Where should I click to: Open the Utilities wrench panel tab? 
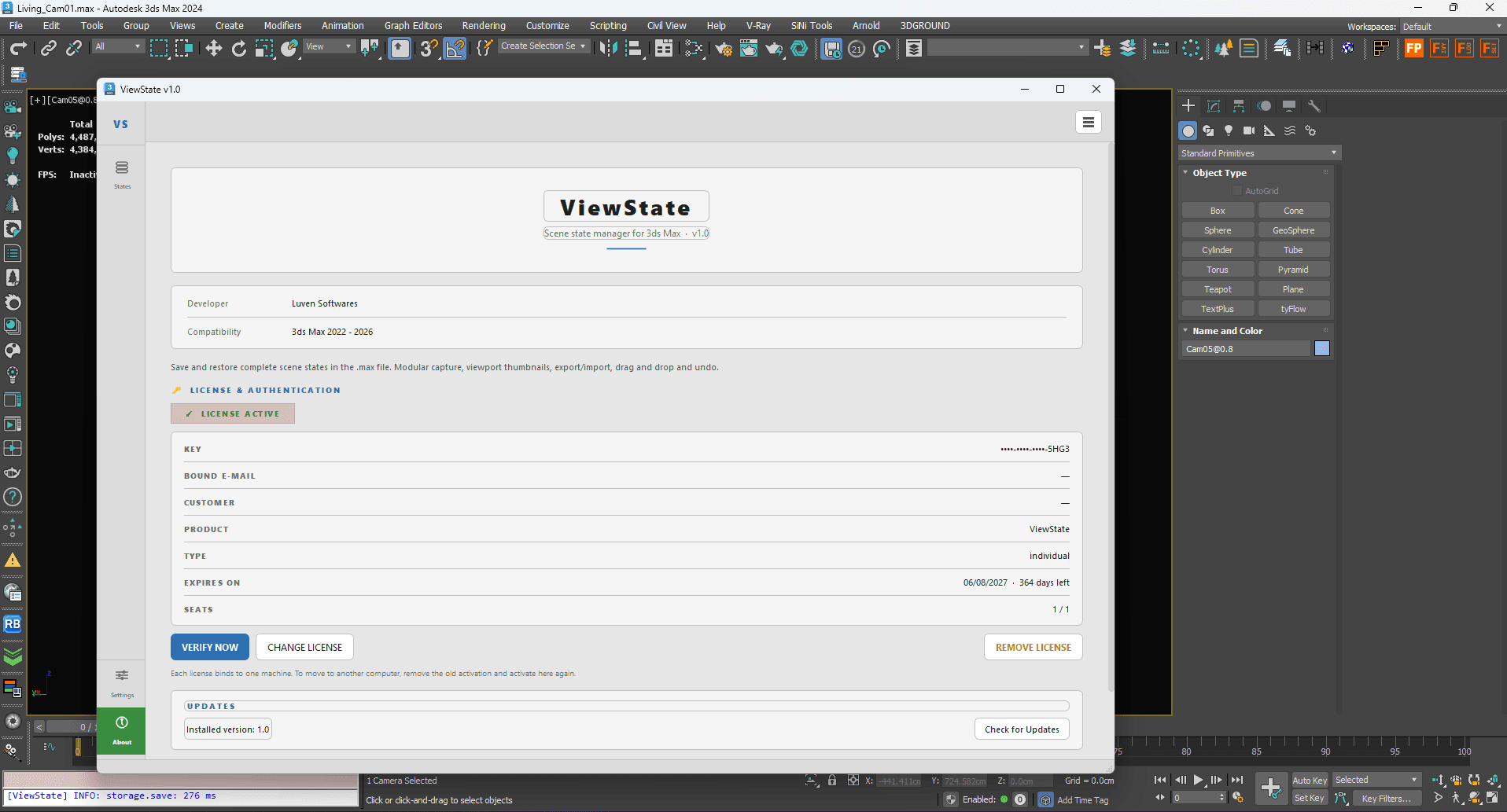point(1314,106)
